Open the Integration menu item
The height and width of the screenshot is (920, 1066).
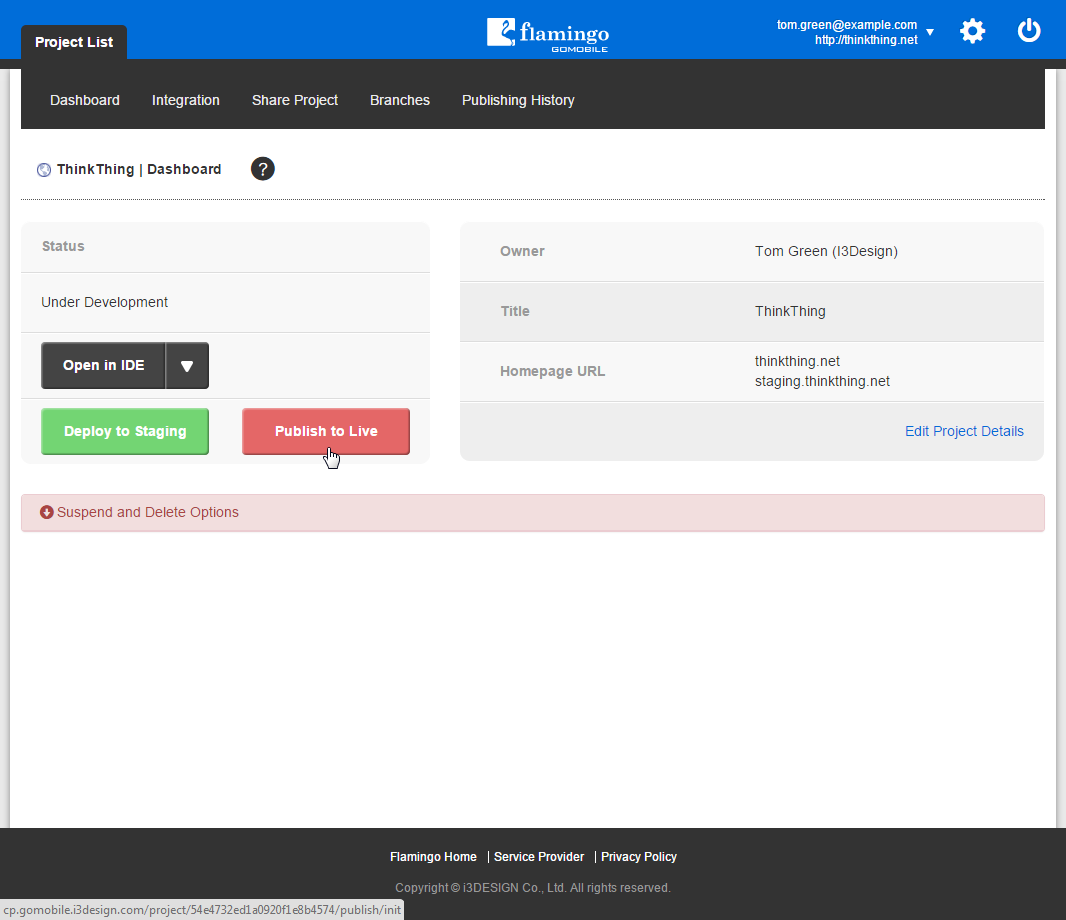pos(186,101)
